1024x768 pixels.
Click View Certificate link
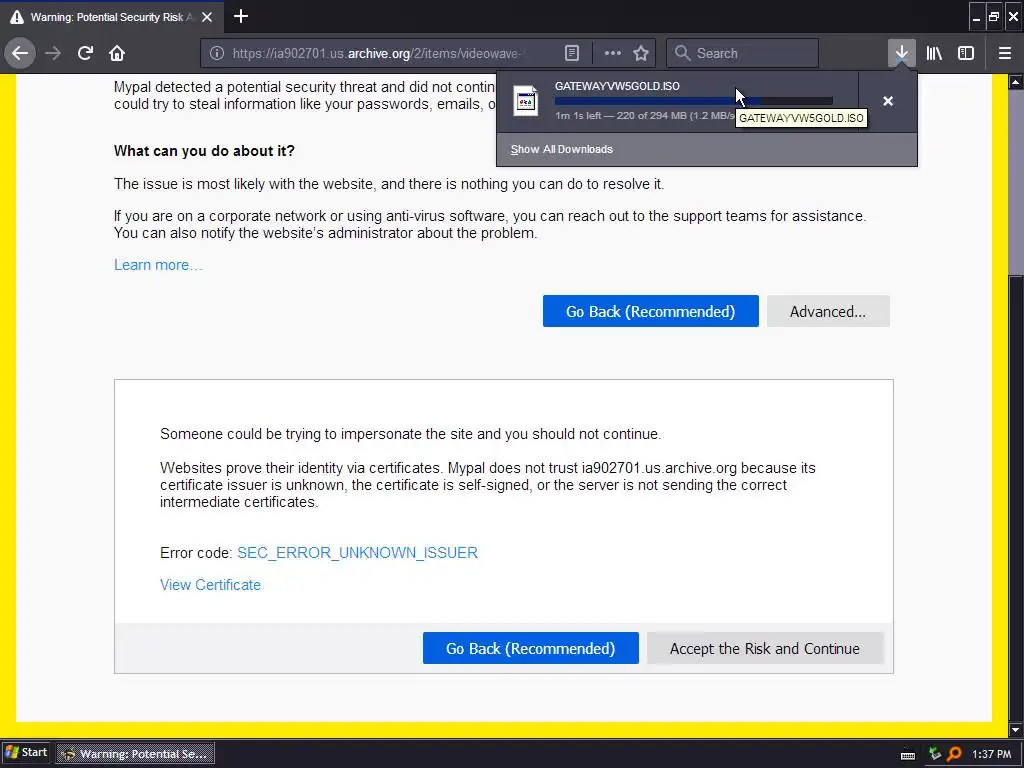coord(210,584)
